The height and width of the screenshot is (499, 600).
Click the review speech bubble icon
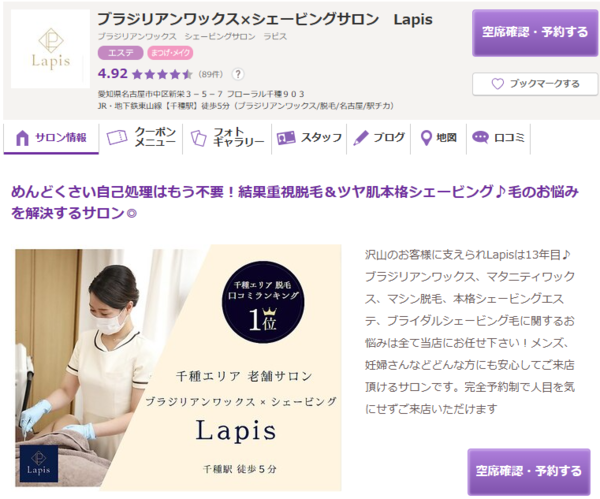tap(480, 137)
